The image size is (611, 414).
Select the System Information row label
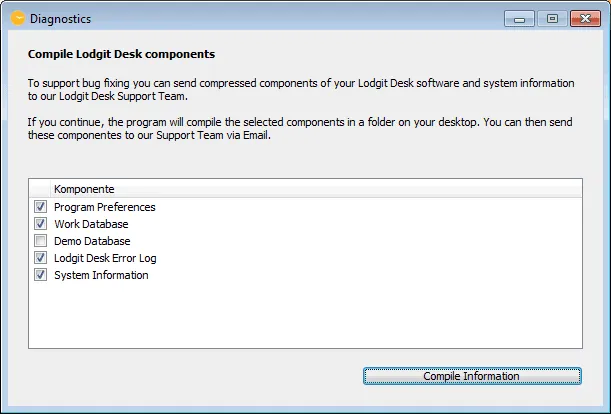tap(101, 276)
